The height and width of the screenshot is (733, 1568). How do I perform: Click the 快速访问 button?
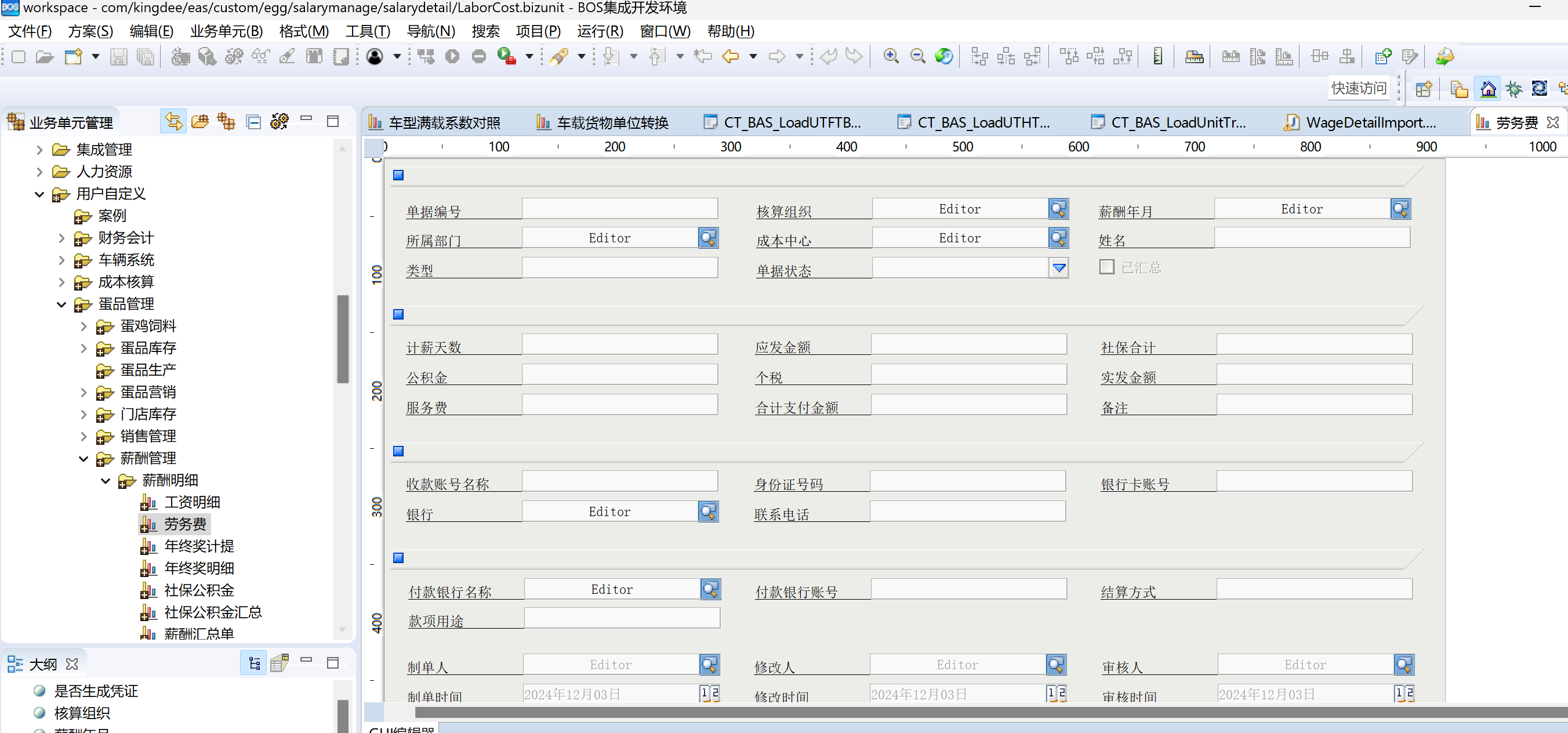click(1358, 88)
